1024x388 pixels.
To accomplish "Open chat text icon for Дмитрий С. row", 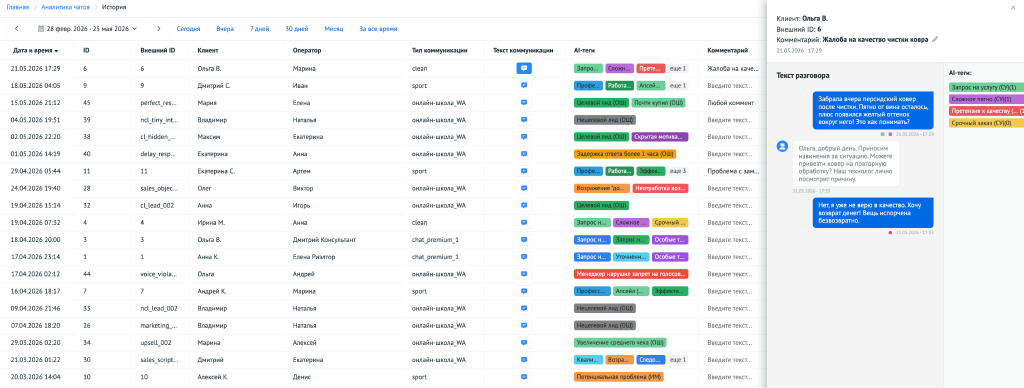I will coord(524,85).
